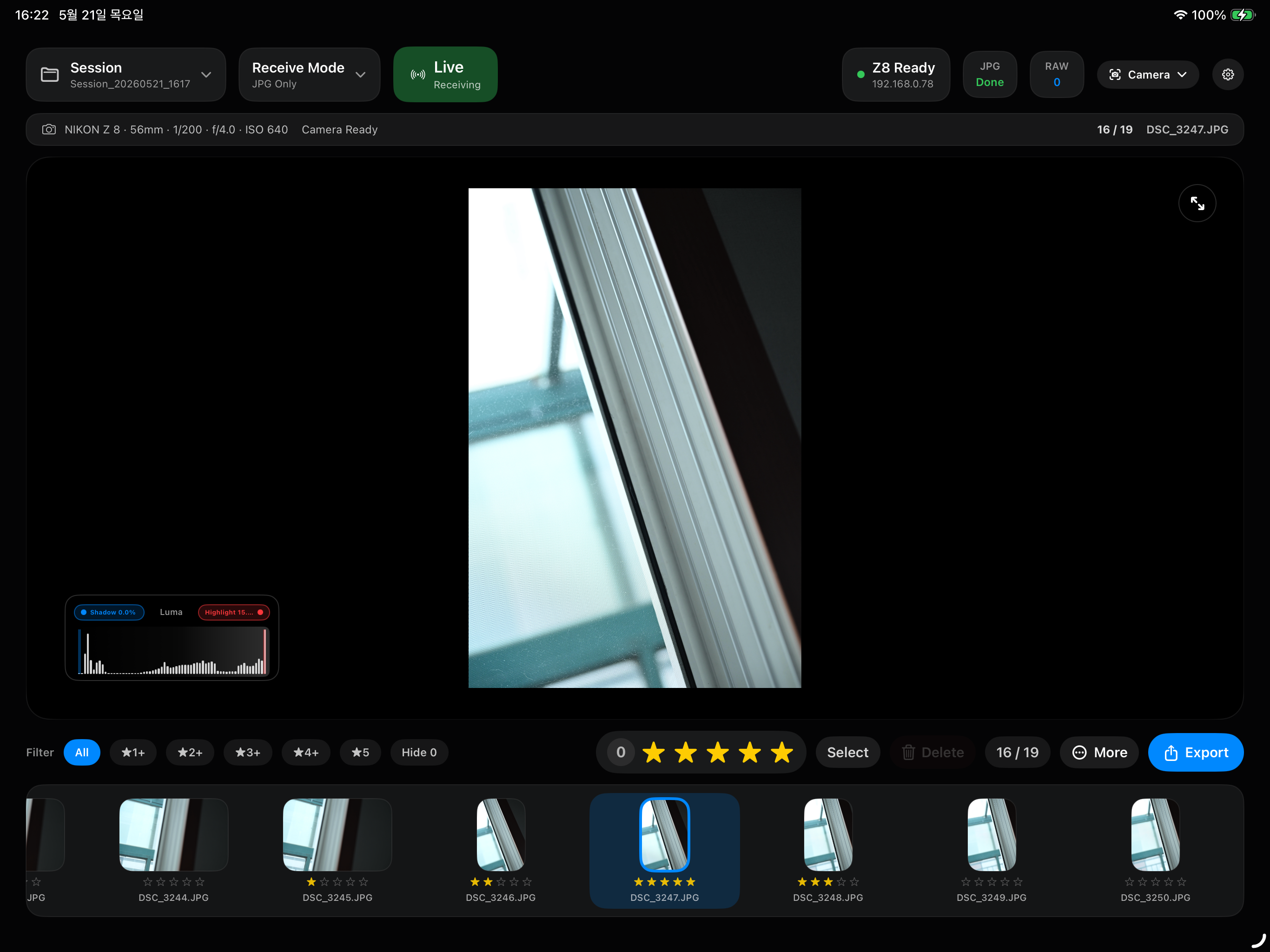Click the DSC_3247.JPG filename in info bar
This screenshot has width=1270, height=952.
[1187, 129]
